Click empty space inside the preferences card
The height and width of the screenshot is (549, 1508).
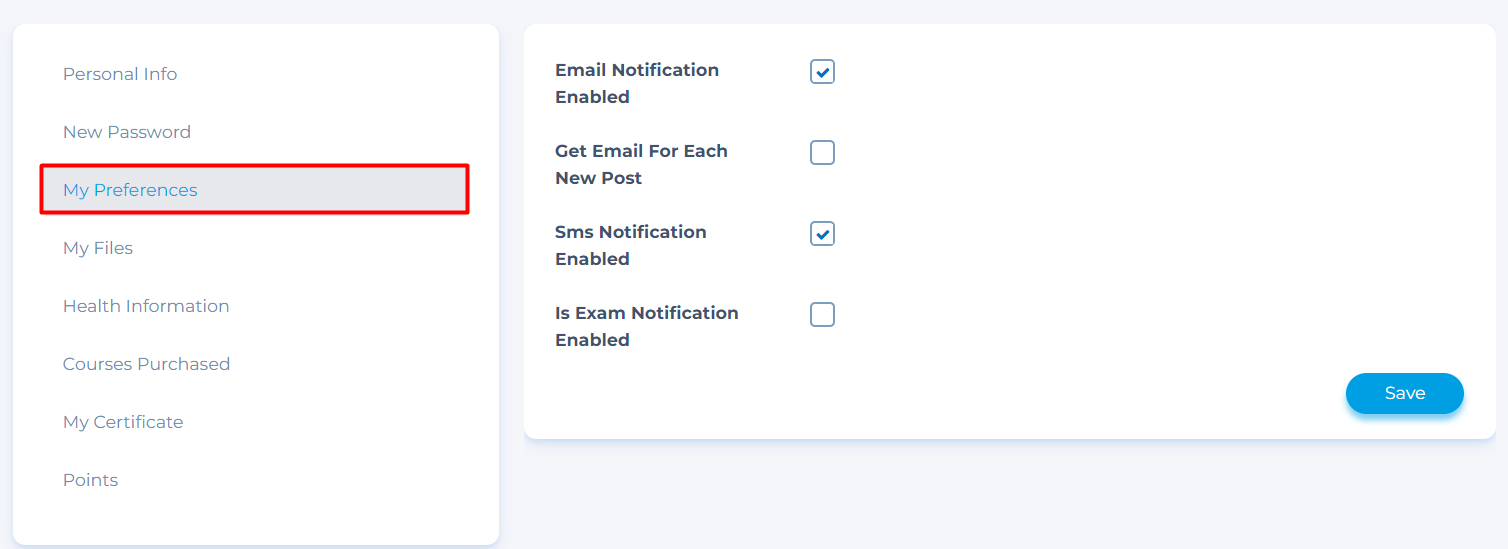(x=1150, y=220)
